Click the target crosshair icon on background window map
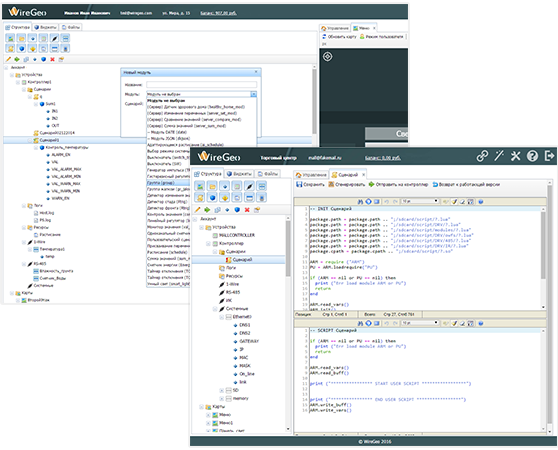 [328, 57]
